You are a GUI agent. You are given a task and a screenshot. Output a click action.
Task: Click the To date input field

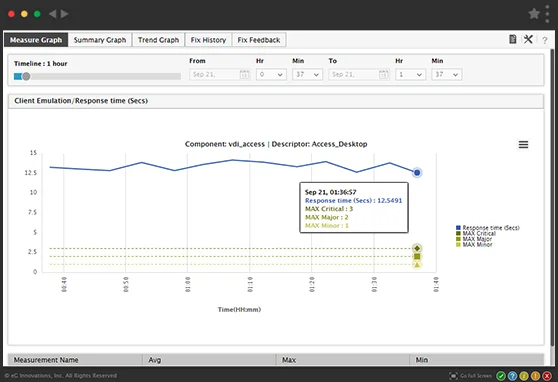click(x=359, y=74)
